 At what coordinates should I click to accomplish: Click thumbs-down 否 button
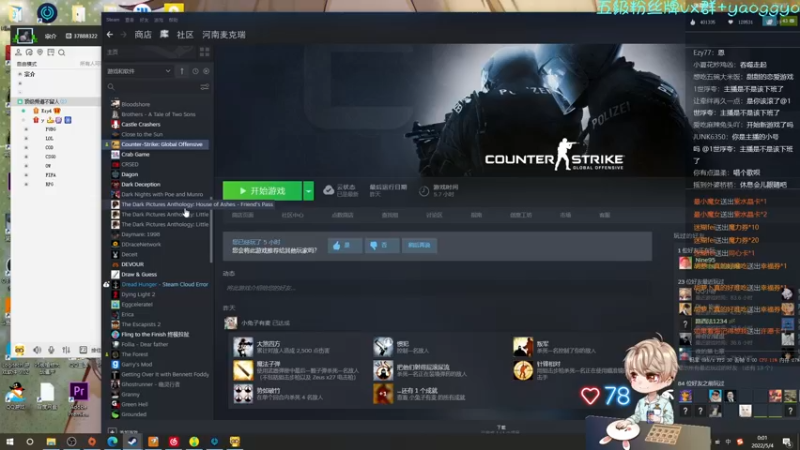pos(381,245)
